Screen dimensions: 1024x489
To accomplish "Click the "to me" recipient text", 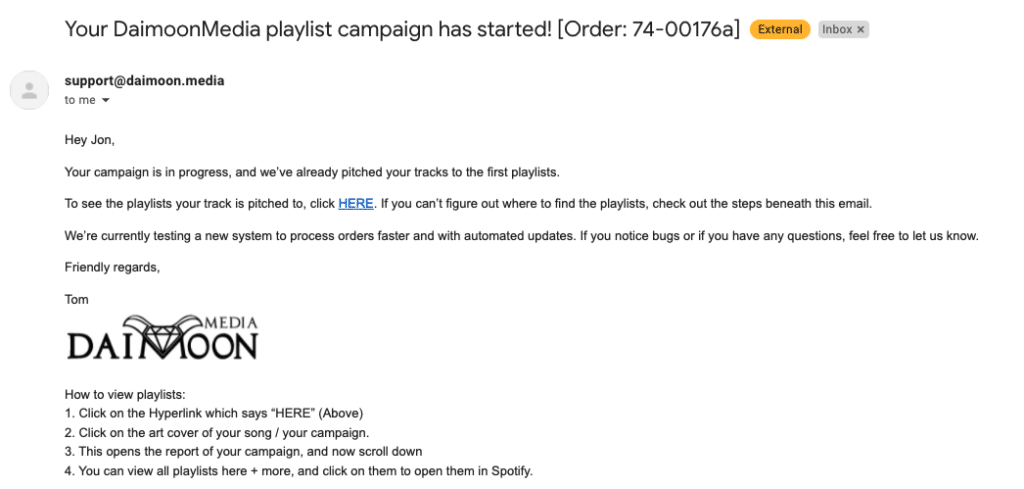I will tap(80, 101).
